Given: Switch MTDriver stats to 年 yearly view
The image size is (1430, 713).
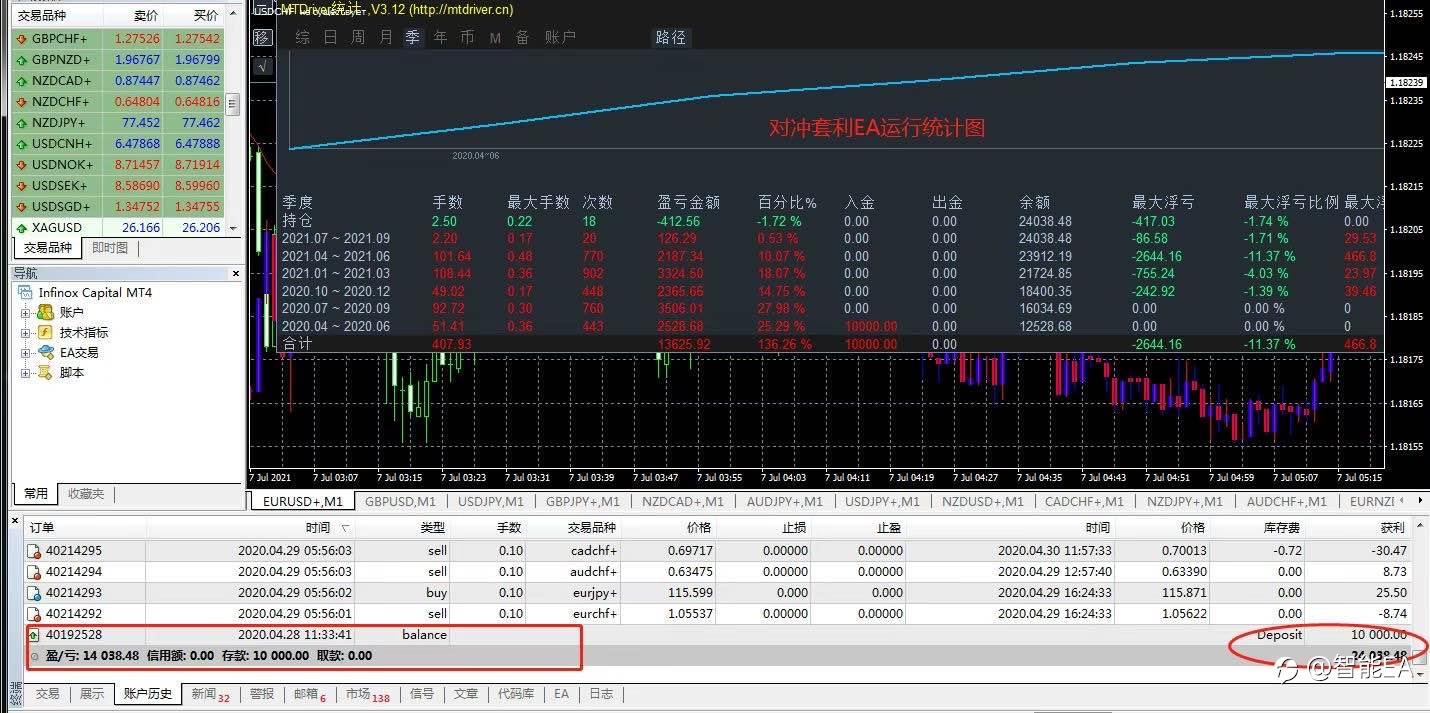Looking at the screenshot, I should tap(441, 37).
